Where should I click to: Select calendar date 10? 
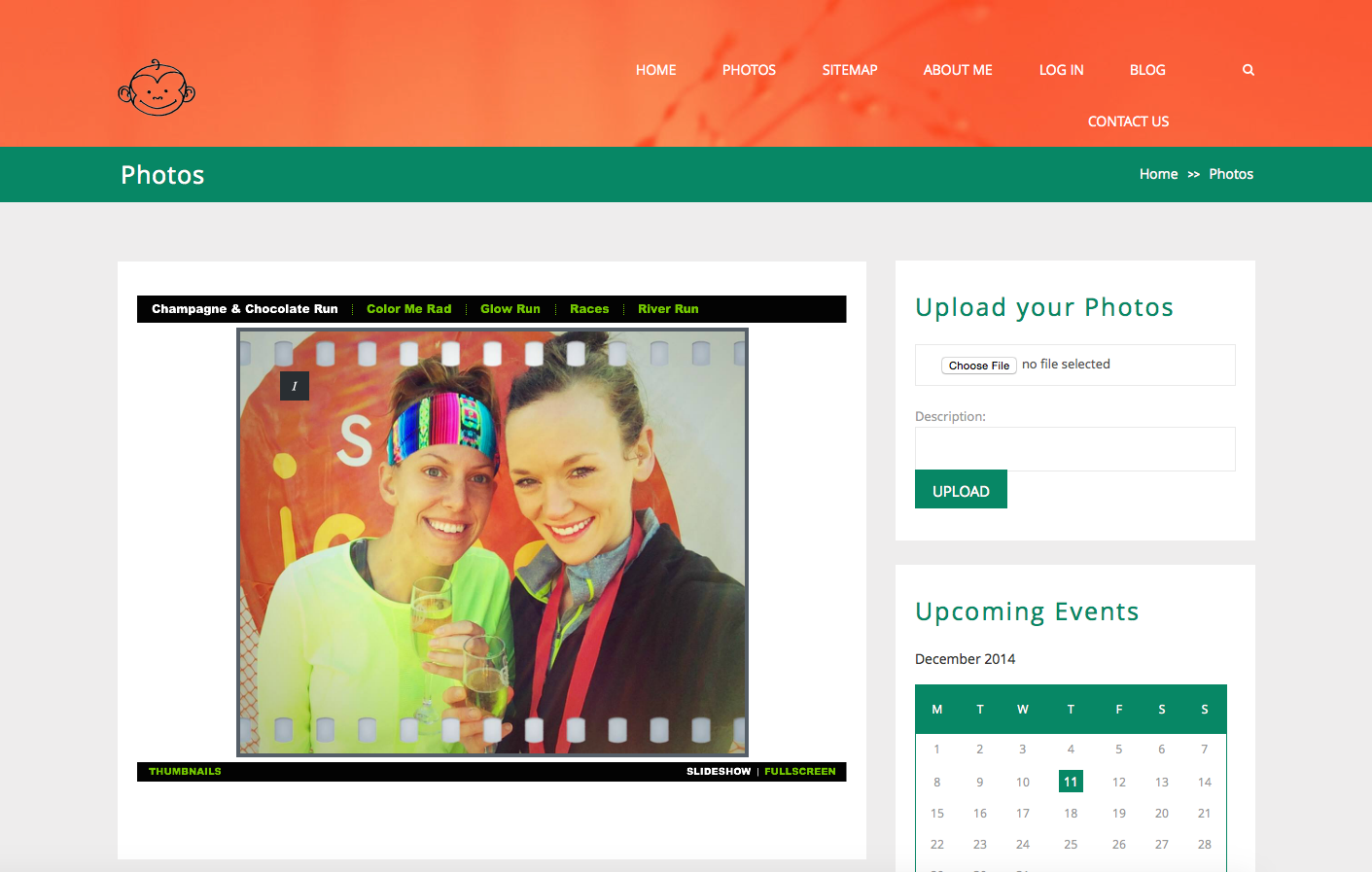pos(1023,783)
